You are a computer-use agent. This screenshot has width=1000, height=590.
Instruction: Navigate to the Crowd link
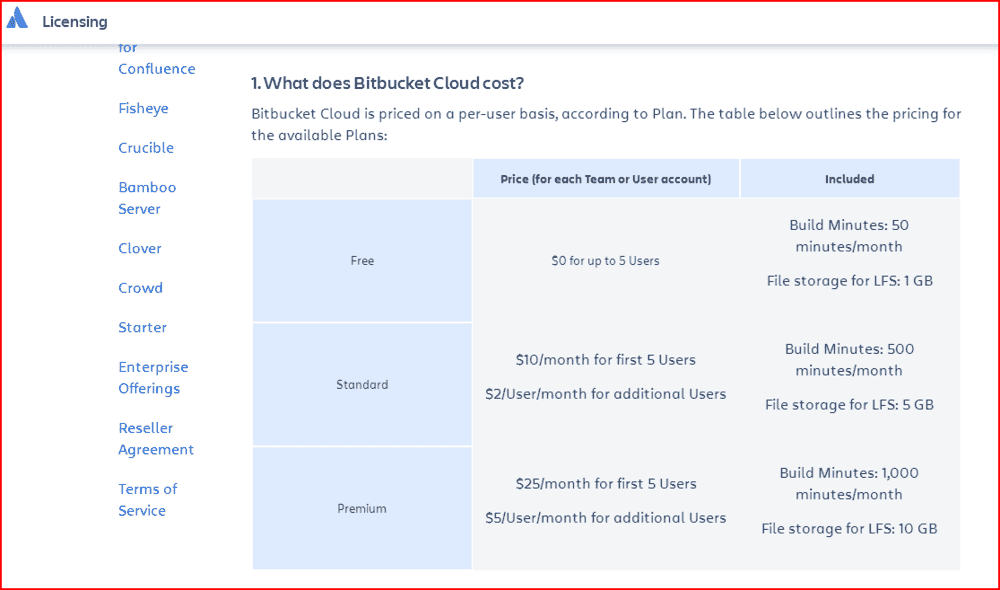[x=140, y=288]
